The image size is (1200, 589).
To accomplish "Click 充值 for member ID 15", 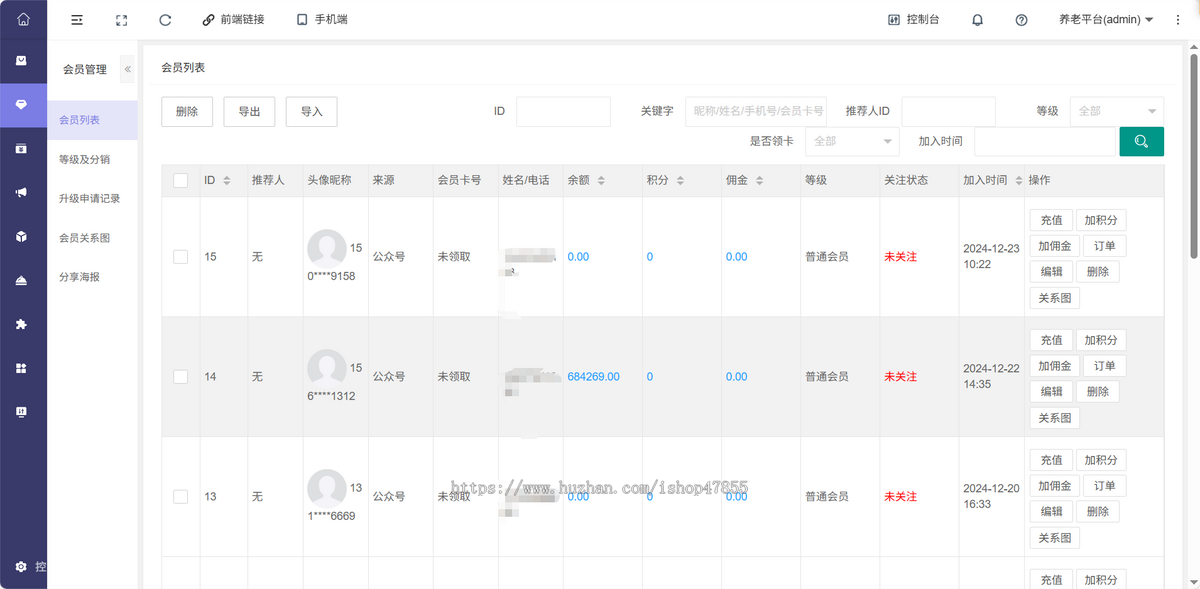I will (1051, 220).
